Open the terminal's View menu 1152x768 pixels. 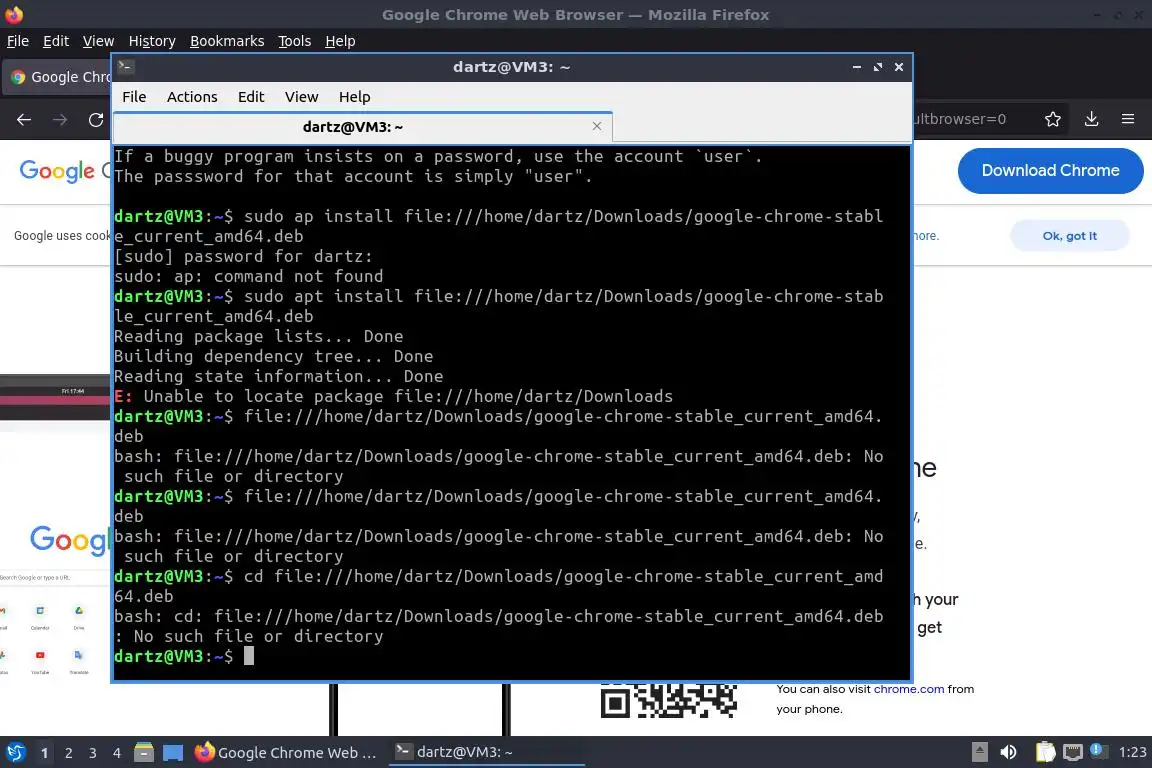click(x=301, y=97)
